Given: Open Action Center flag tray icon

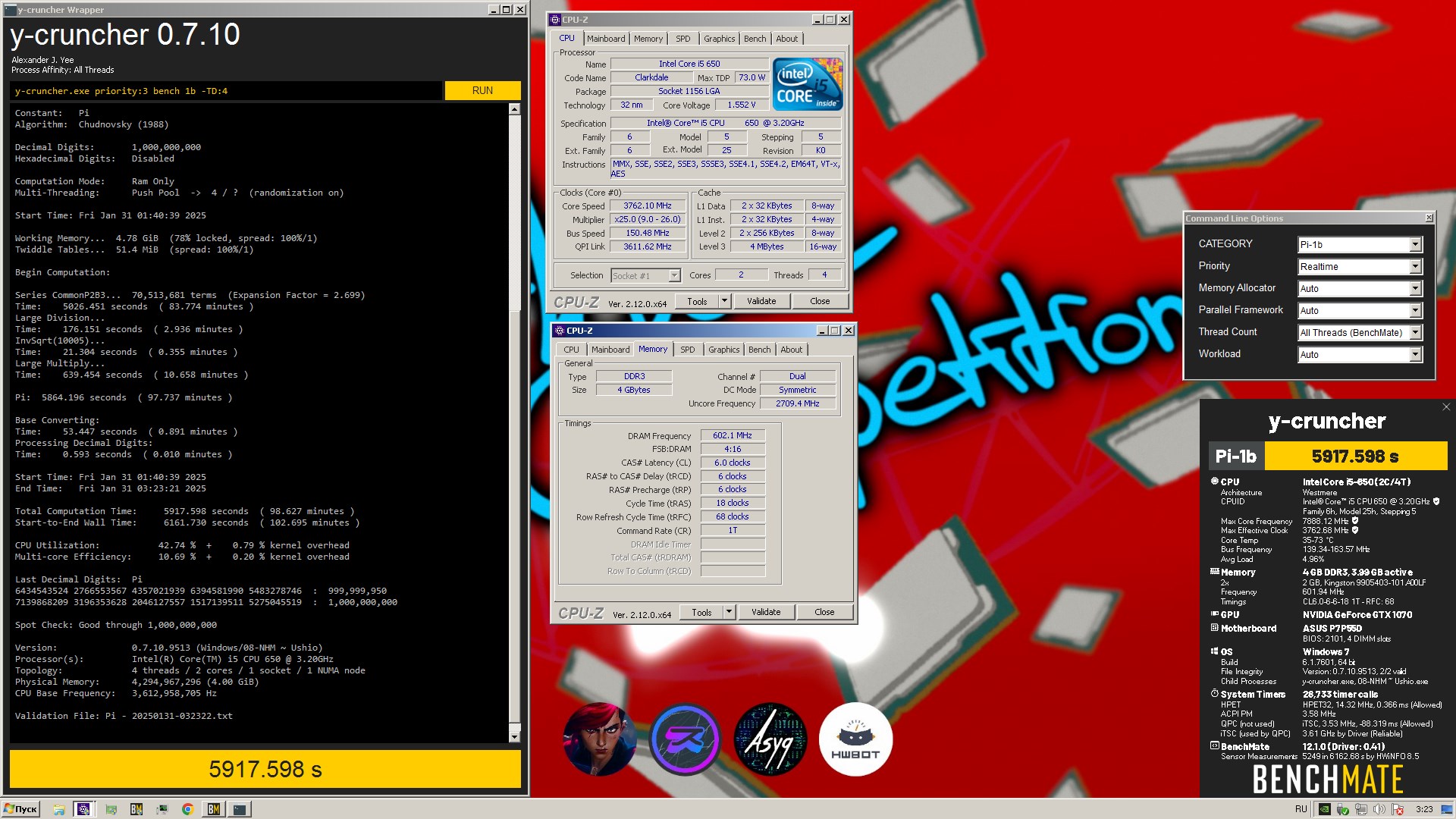Looking at the screenshot, I should 1398,809.
